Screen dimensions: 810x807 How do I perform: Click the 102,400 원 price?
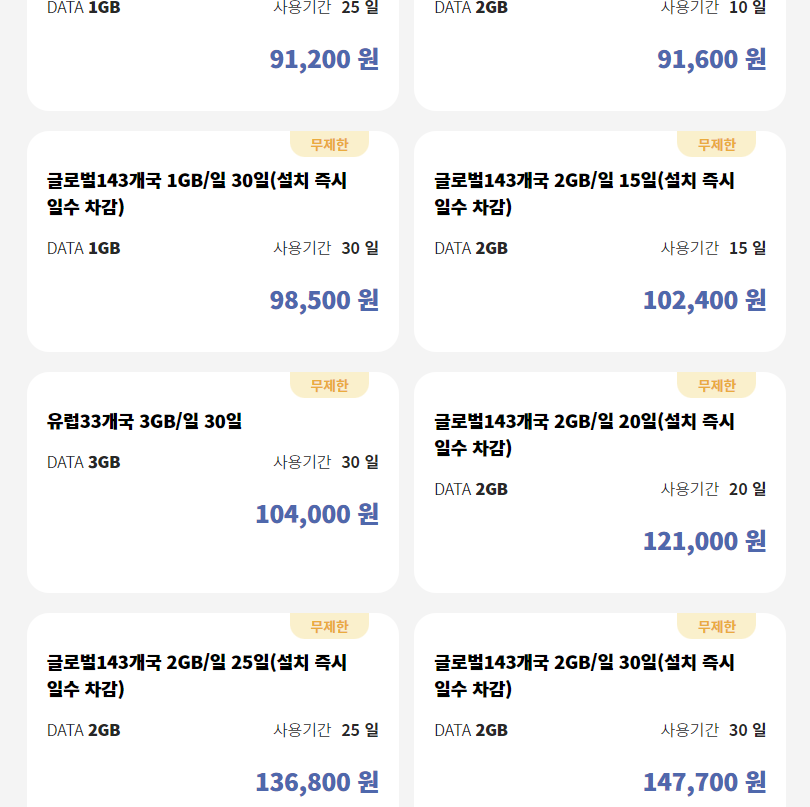coord(704,300)
